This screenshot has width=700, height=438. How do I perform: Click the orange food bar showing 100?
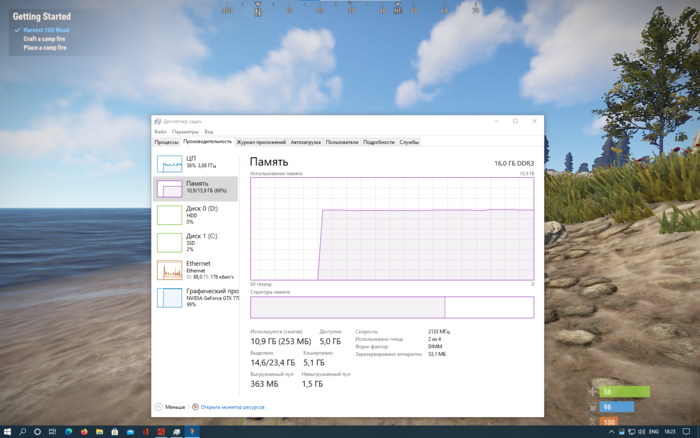608,421
